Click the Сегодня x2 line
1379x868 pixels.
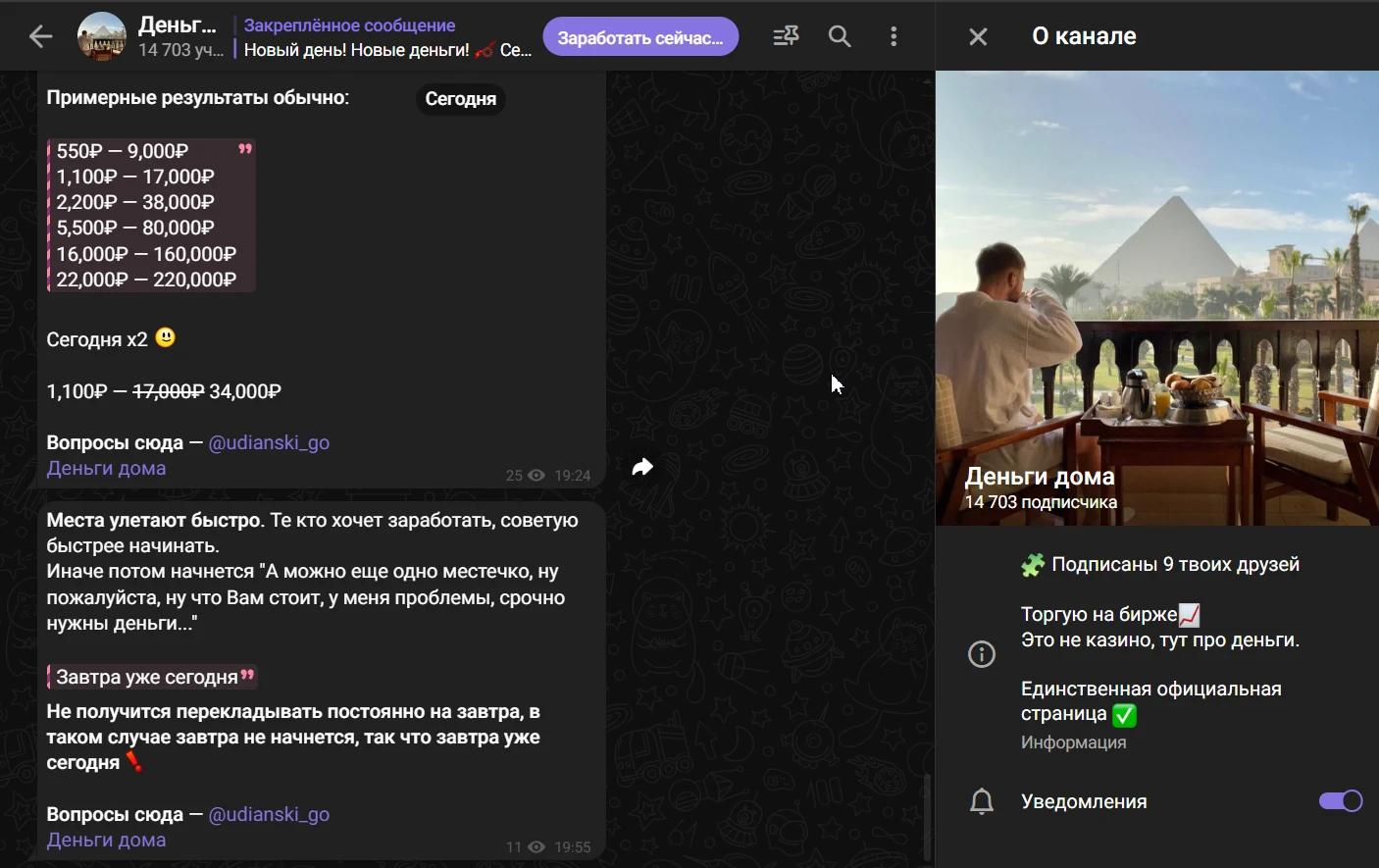111,339
